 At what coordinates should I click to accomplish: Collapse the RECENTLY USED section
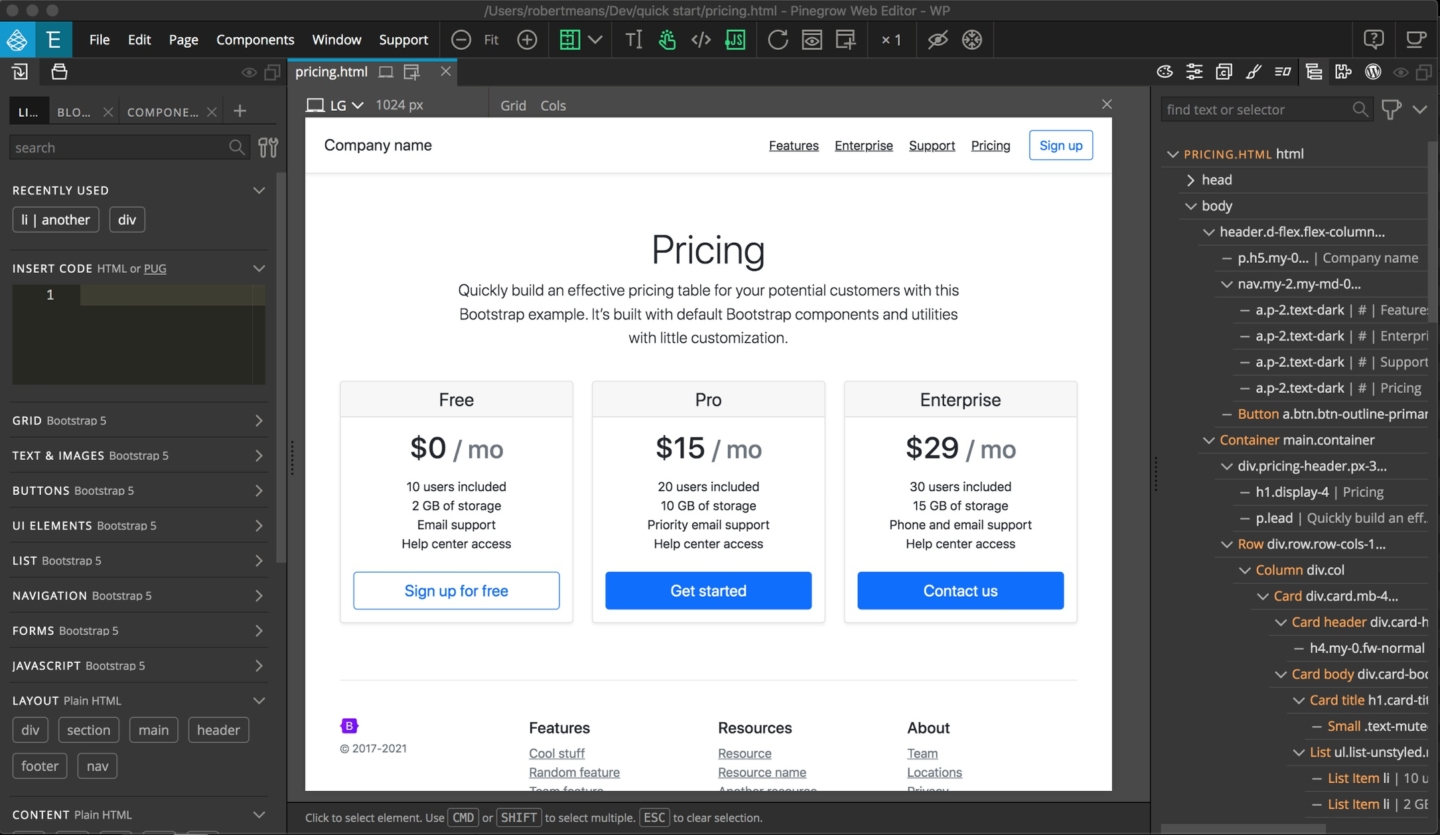(x=258, y=190)
